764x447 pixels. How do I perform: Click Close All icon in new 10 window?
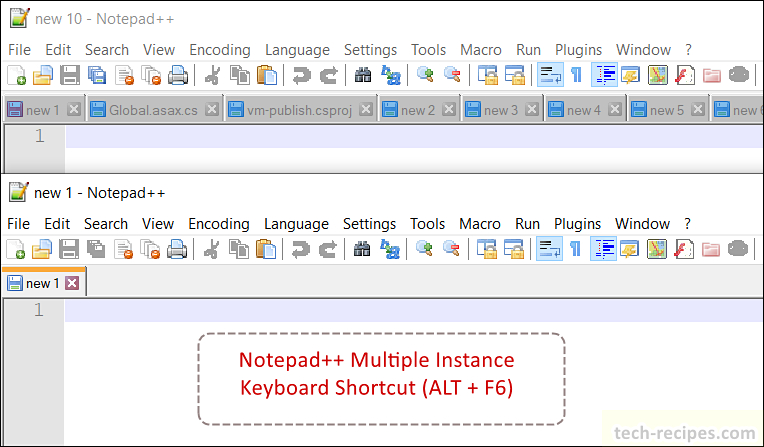(151, 76)
